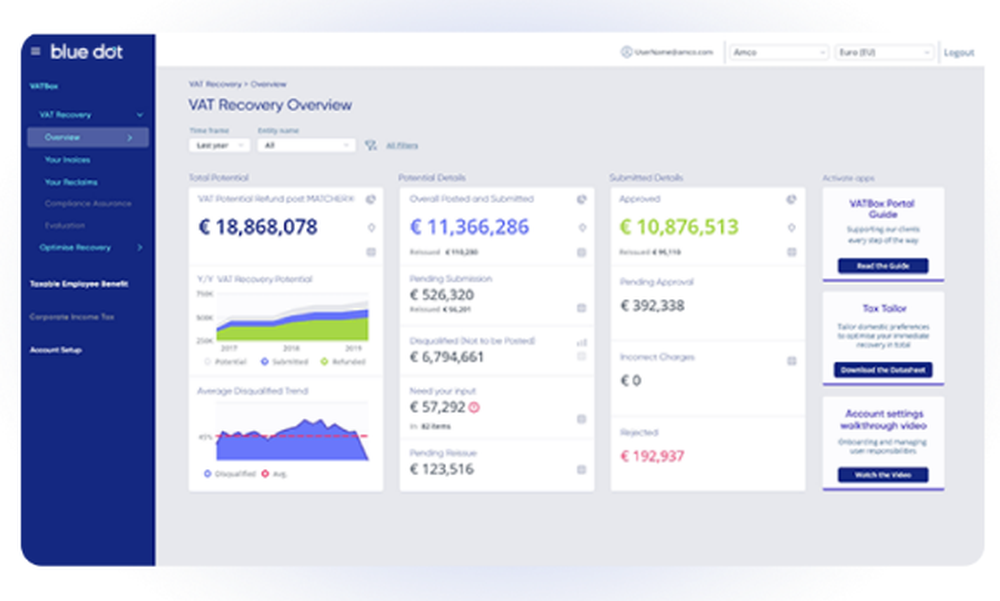Click the € 6,794,661 disqualified value
The image size is (1000, 601).
tap(446, 357)
